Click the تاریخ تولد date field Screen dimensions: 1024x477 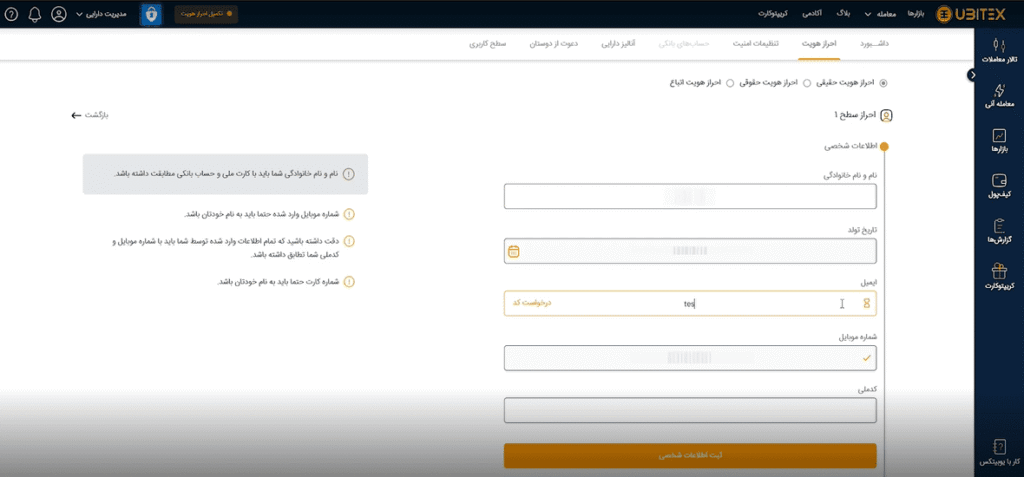pyautogui.click(x=690, y=251)
